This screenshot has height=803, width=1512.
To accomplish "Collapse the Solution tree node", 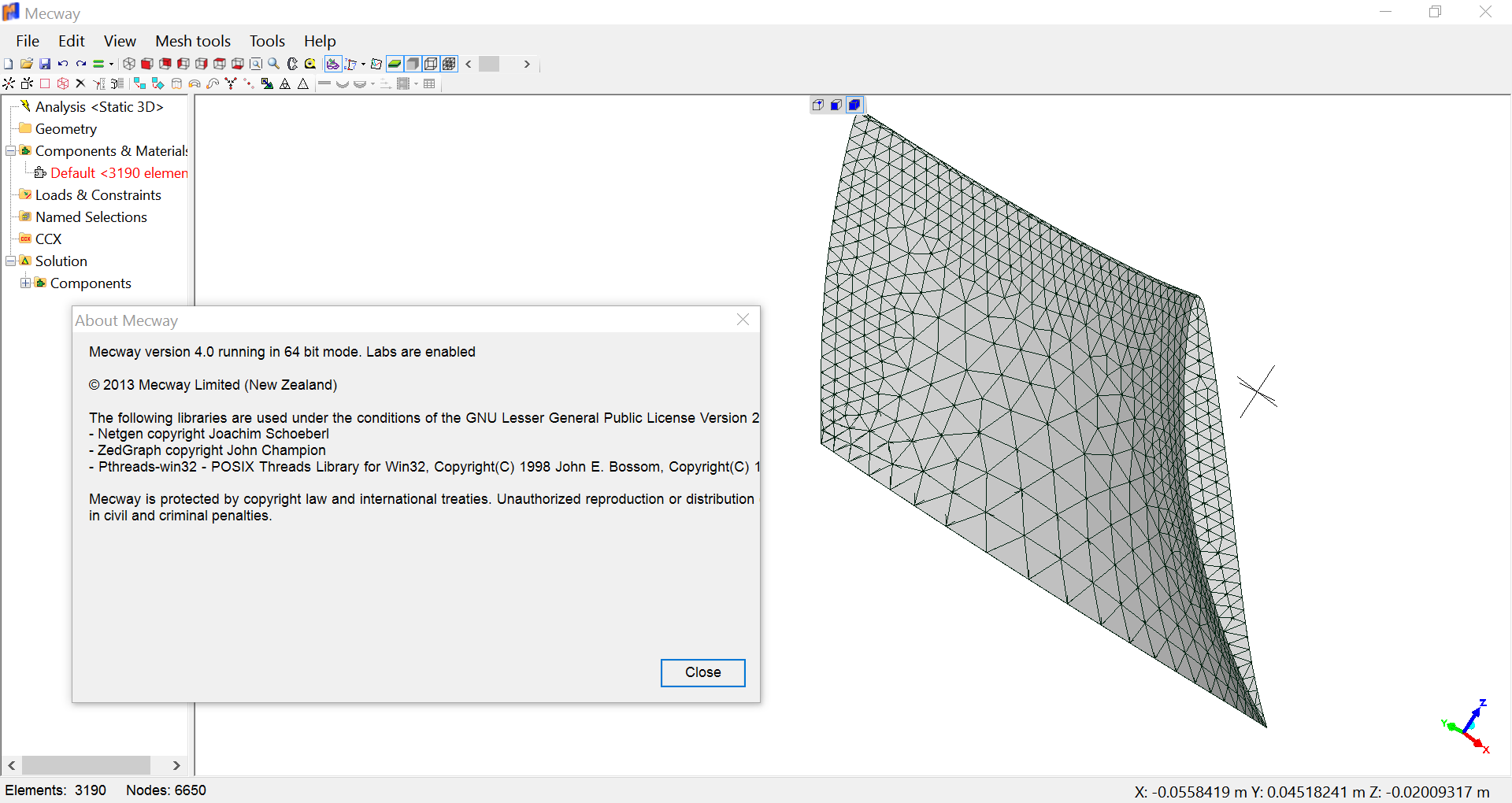I will click(x=11, y=261).
